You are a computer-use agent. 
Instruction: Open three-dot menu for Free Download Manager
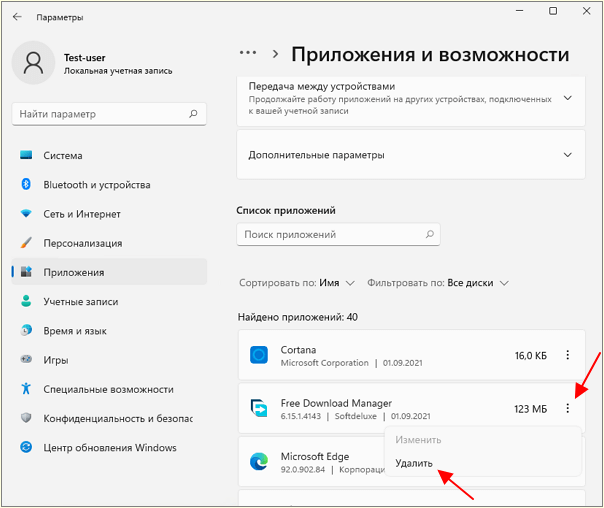pos(567,408)
